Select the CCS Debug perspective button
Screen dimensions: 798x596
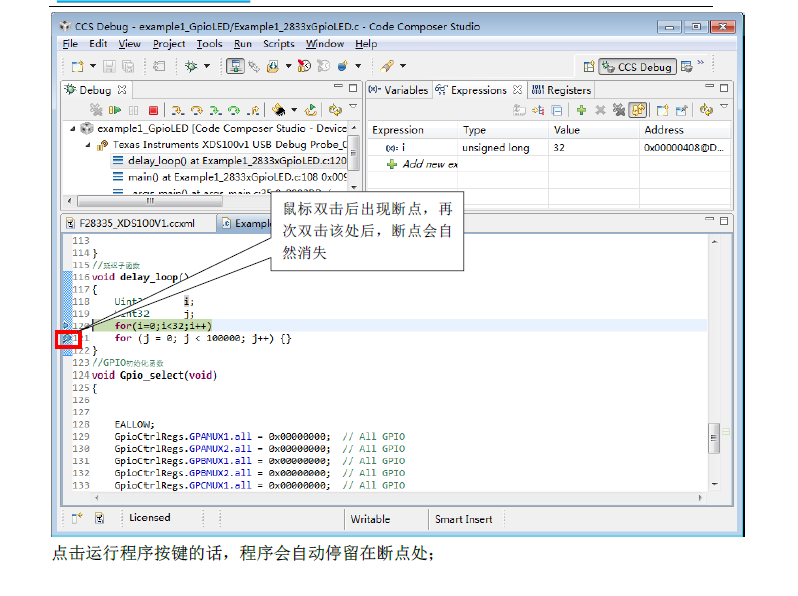coord(637,67)
